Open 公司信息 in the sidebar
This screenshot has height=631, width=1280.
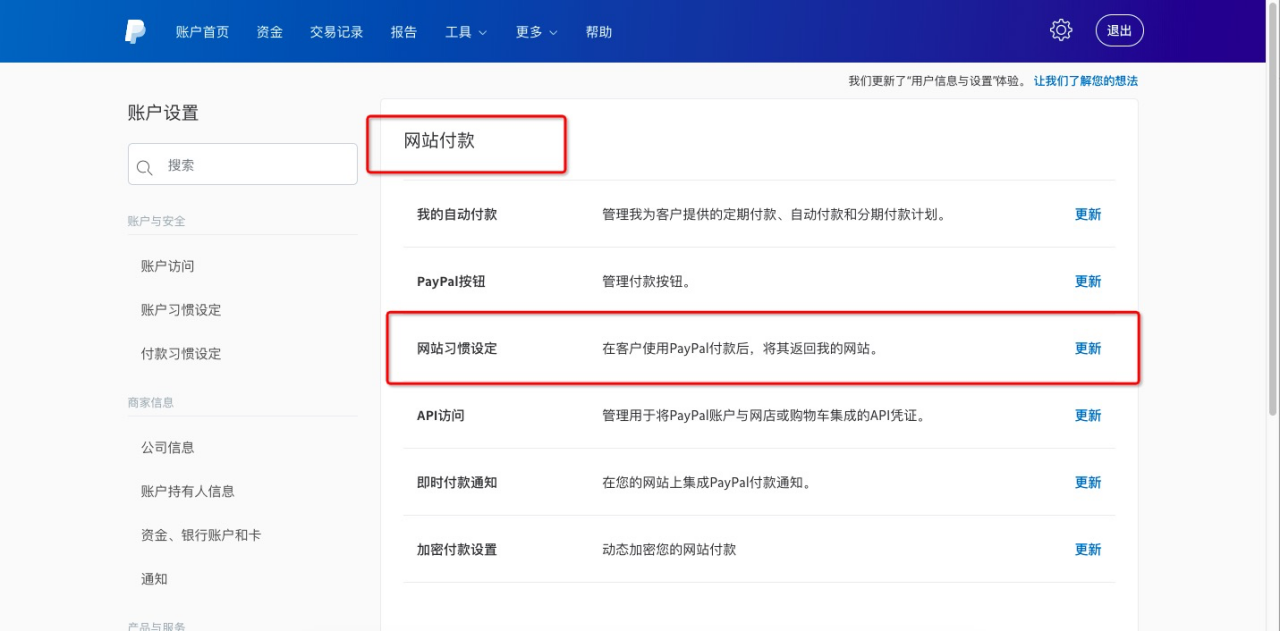point(168,448)
